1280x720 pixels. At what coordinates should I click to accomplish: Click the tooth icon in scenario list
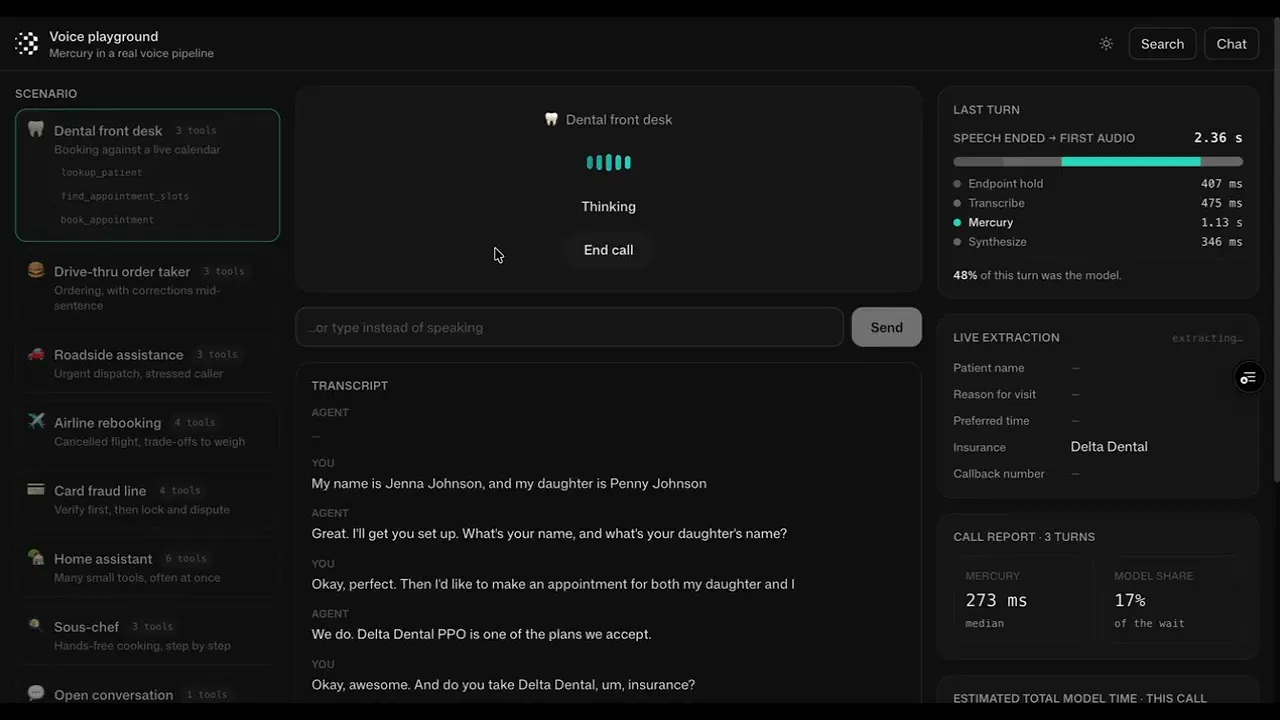(x=36, y=129)
